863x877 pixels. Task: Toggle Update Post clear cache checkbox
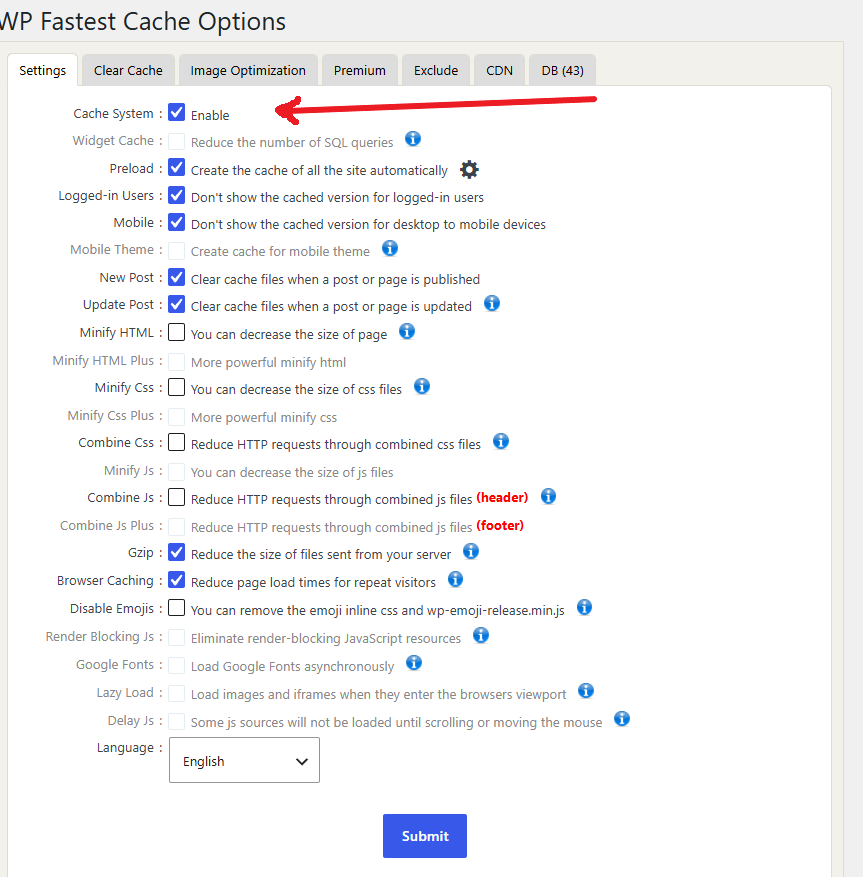coord(177,304)
